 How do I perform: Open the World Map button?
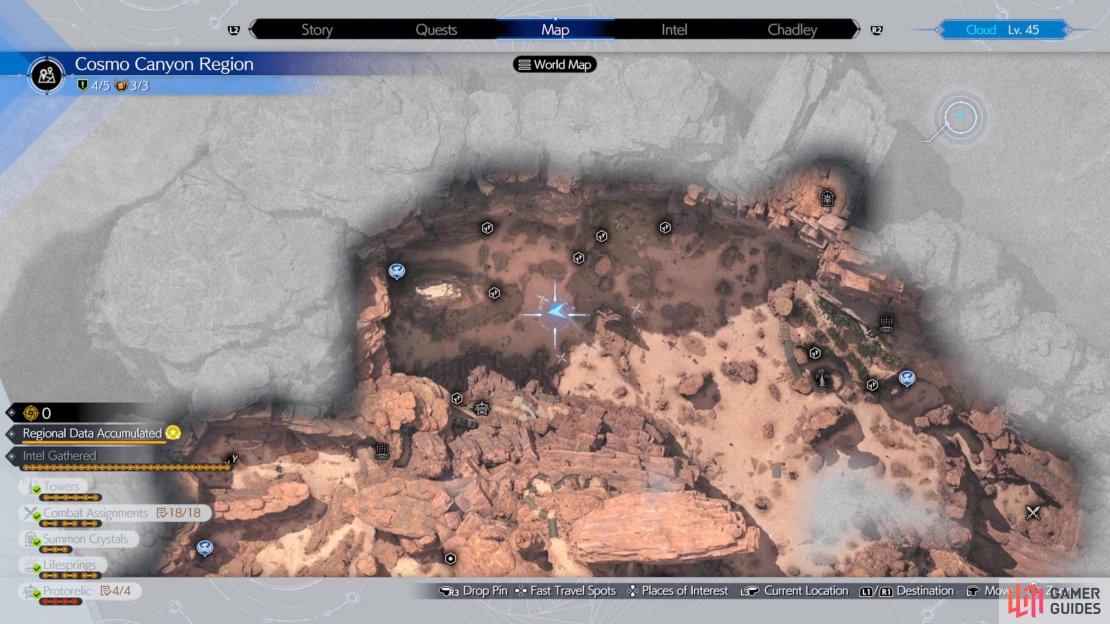555,64
